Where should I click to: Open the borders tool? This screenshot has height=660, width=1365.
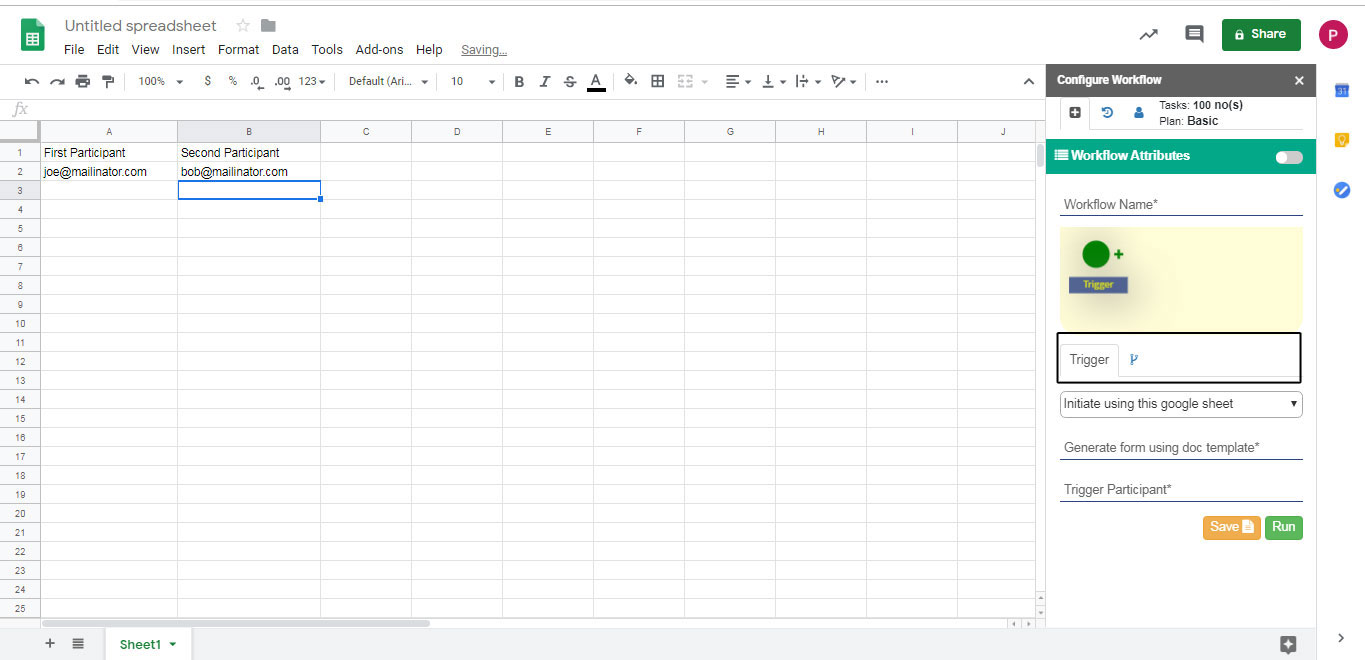tap(658, 81)
